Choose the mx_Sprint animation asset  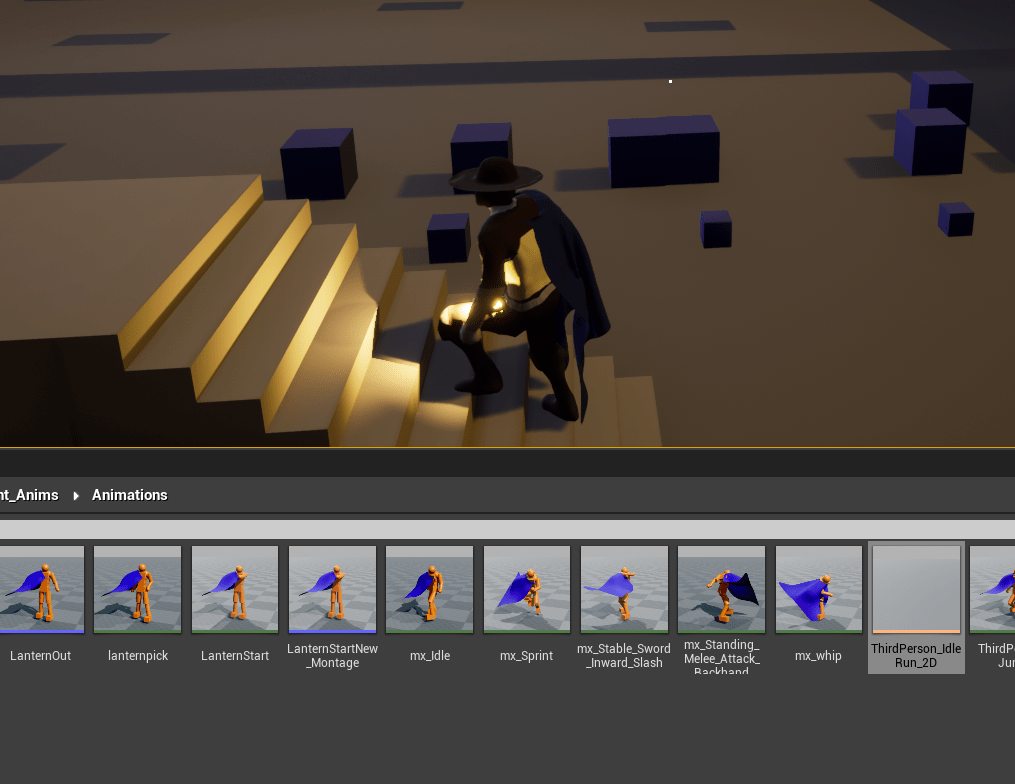click(x=526, y=590)
